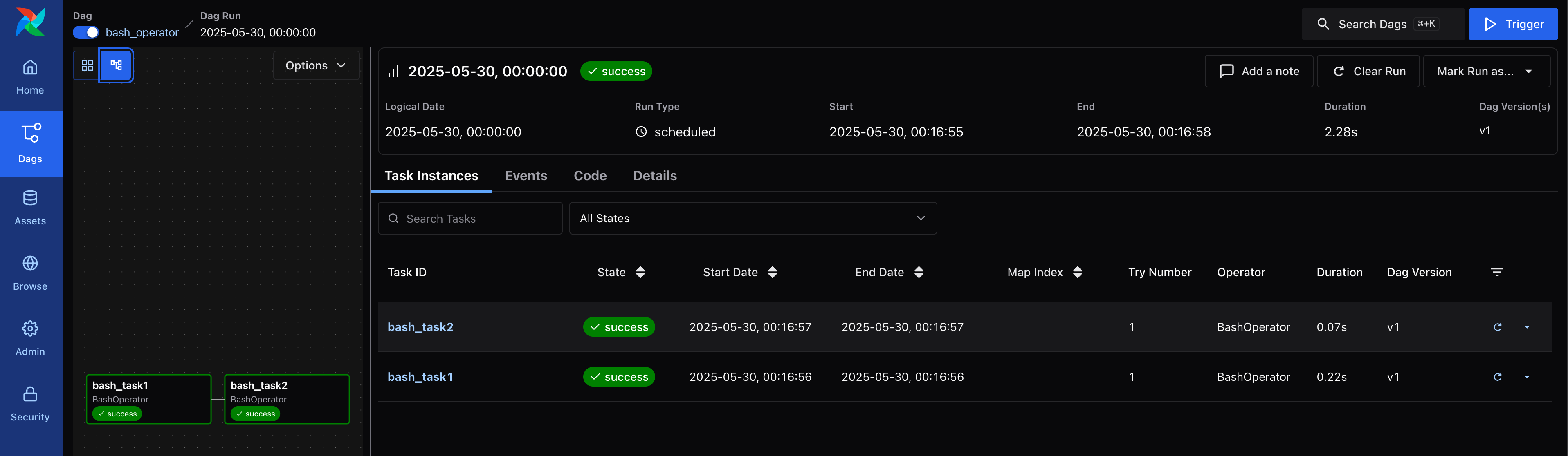Select the graph view icon

[x=116, y=65]
